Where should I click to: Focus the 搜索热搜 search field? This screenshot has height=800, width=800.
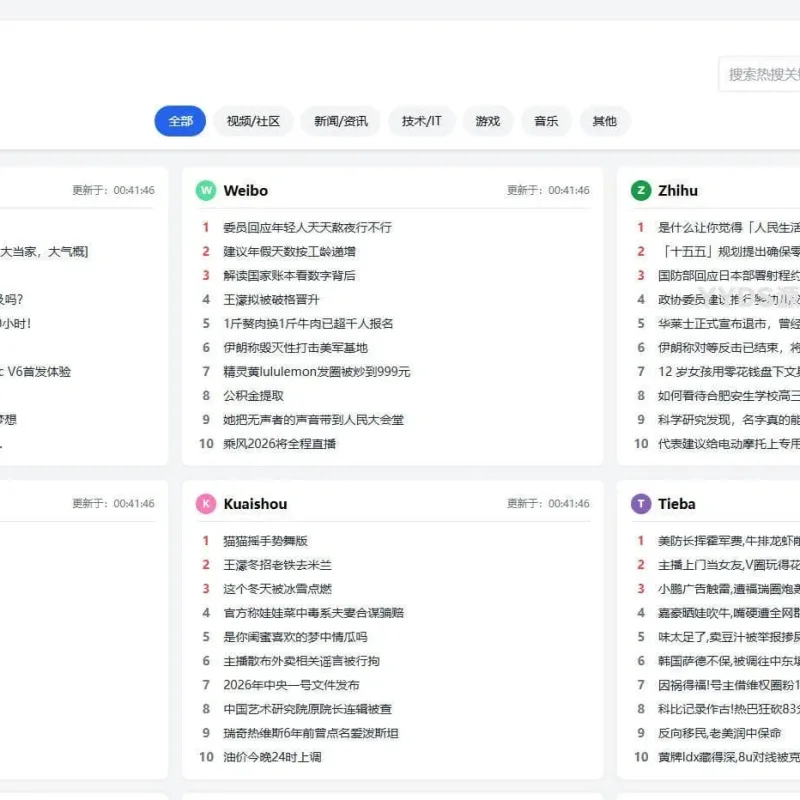pos(760,74)
